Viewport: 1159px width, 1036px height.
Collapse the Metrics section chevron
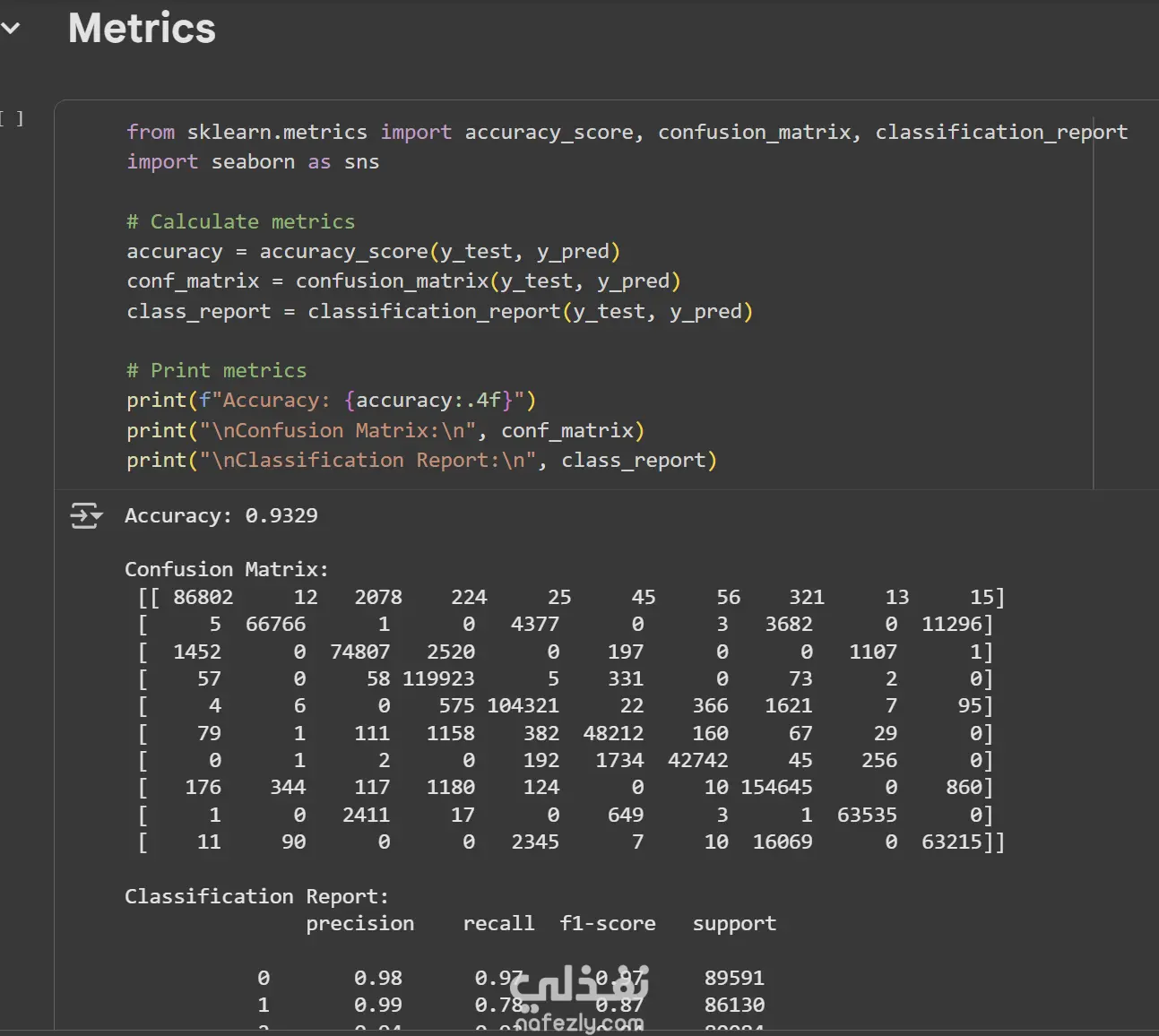11,29
